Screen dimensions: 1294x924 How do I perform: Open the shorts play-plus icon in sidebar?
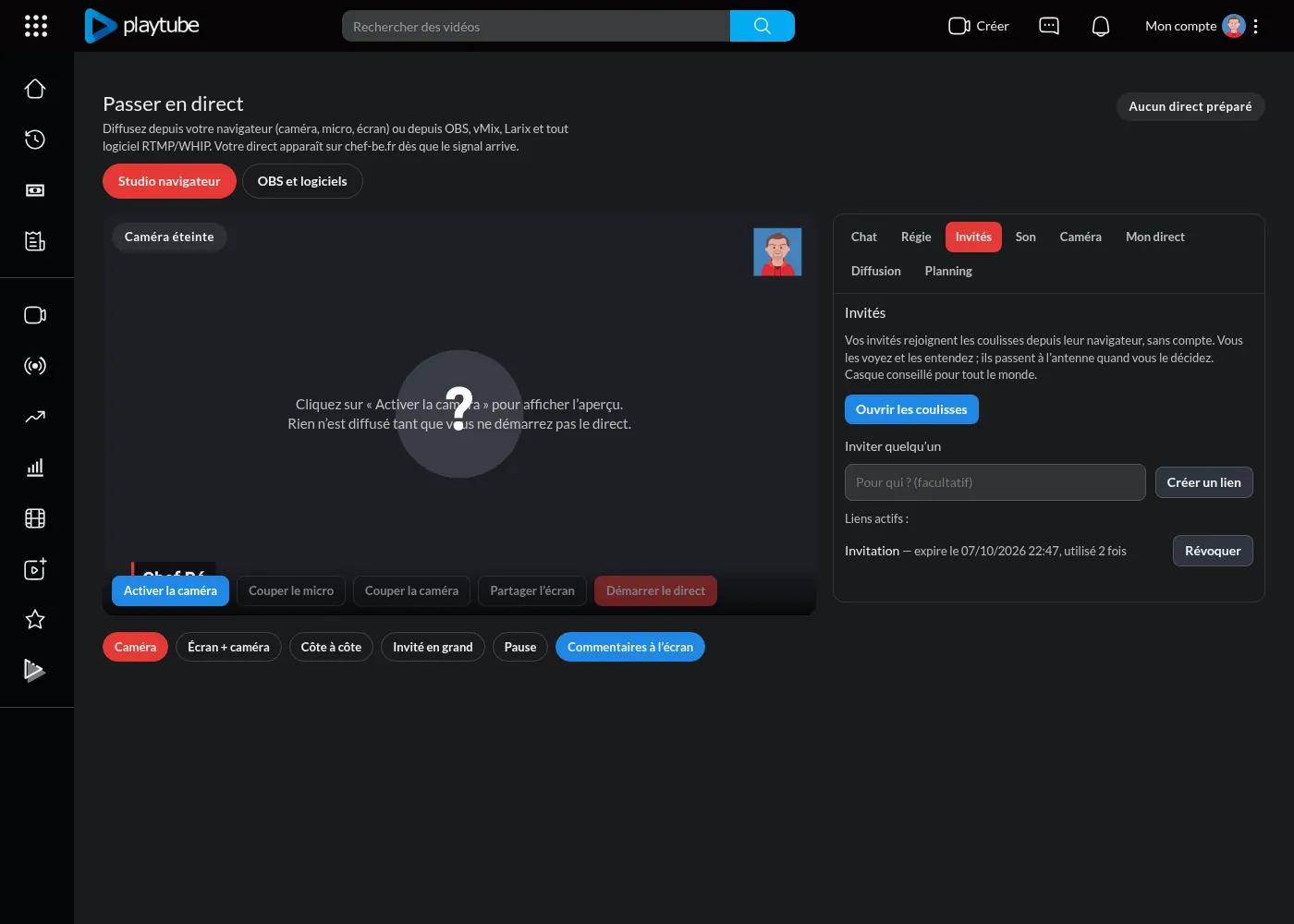coord(35,569)
